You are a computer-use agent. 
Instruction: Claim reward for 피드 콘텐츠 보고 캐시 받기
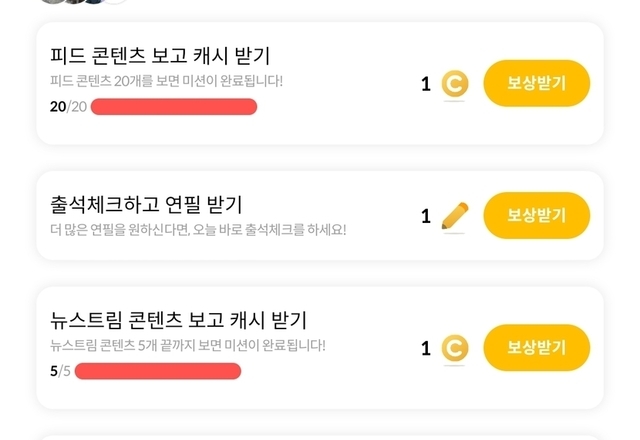(x=536, y=83)
